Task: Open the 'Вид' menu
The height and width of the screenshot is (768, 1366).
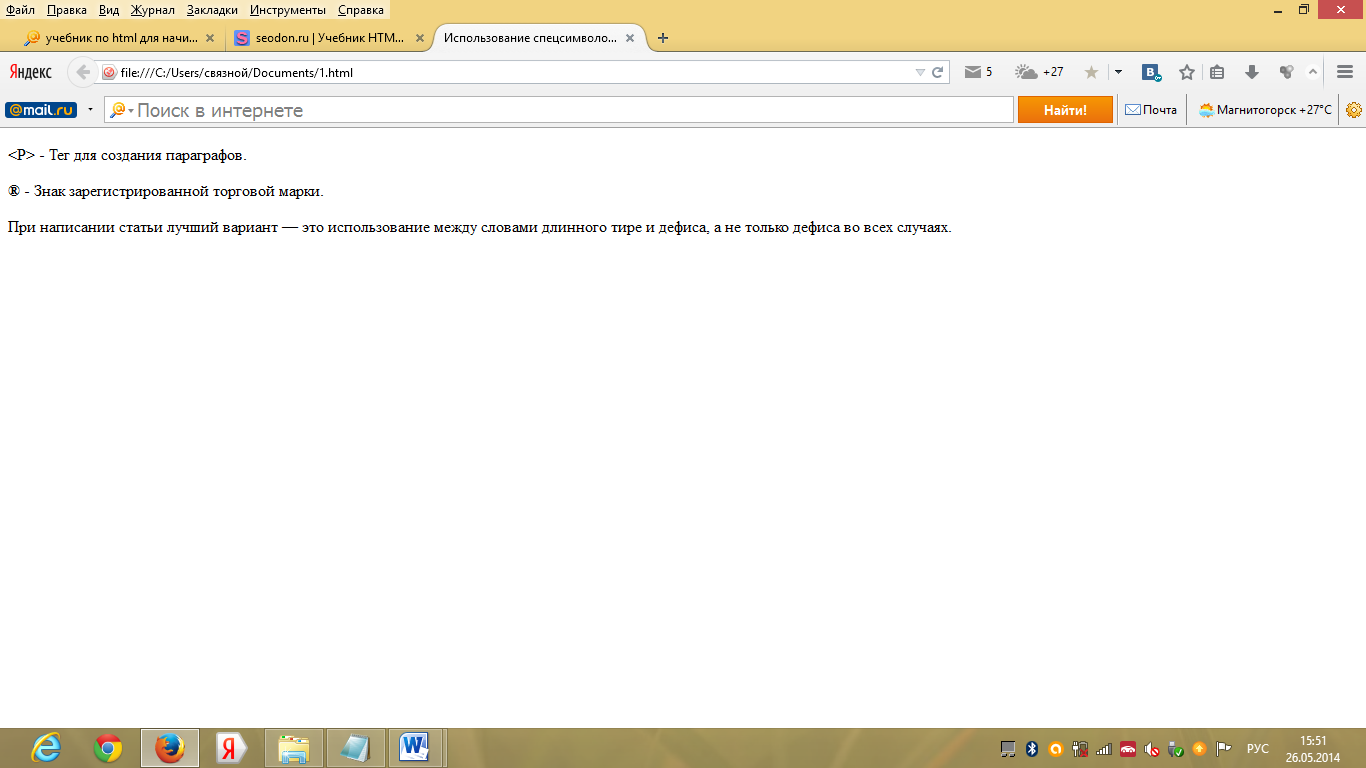Action: 109,10
